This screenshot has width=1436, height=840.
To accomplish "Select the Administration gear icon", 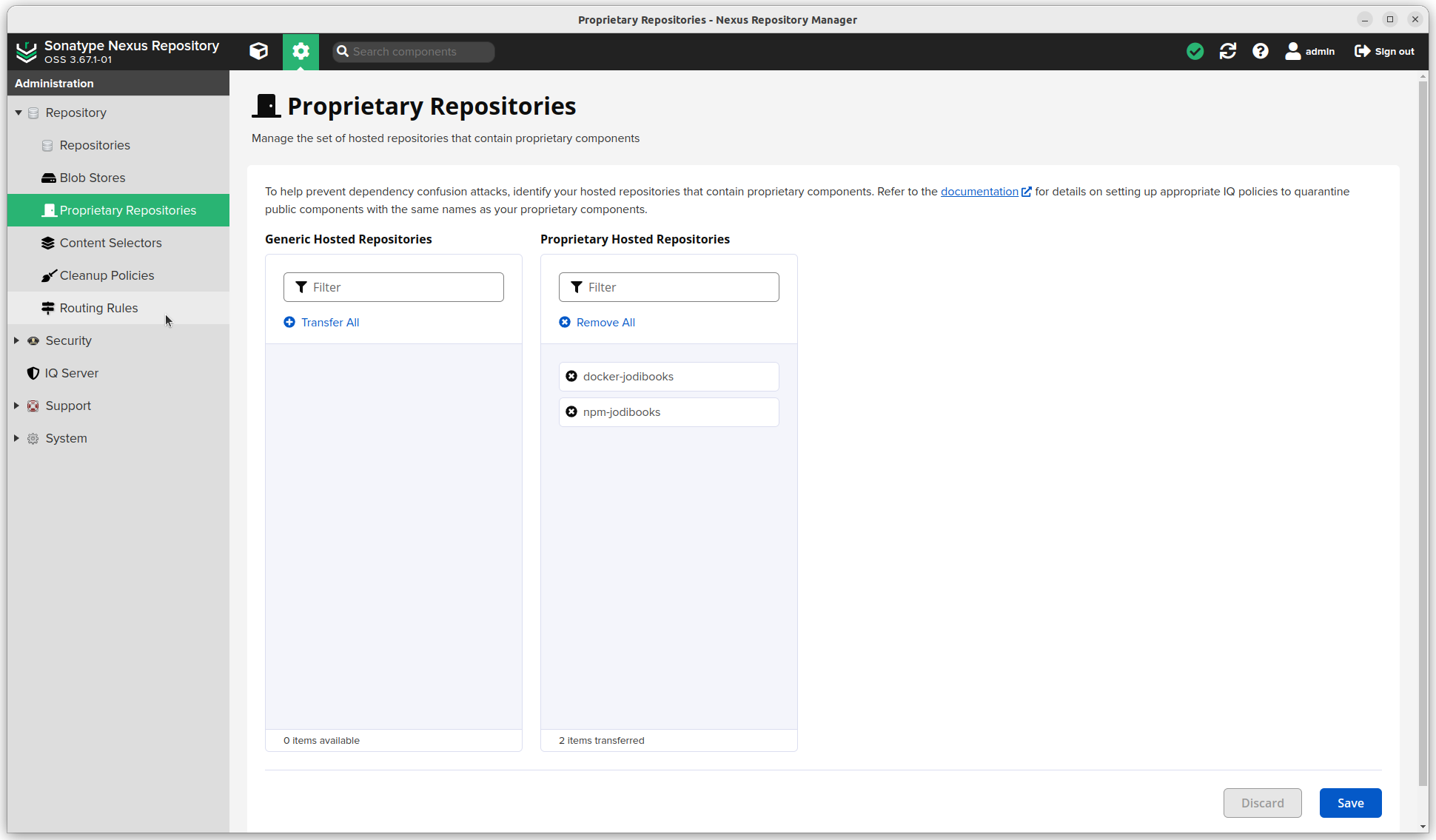I will [301, 51].
